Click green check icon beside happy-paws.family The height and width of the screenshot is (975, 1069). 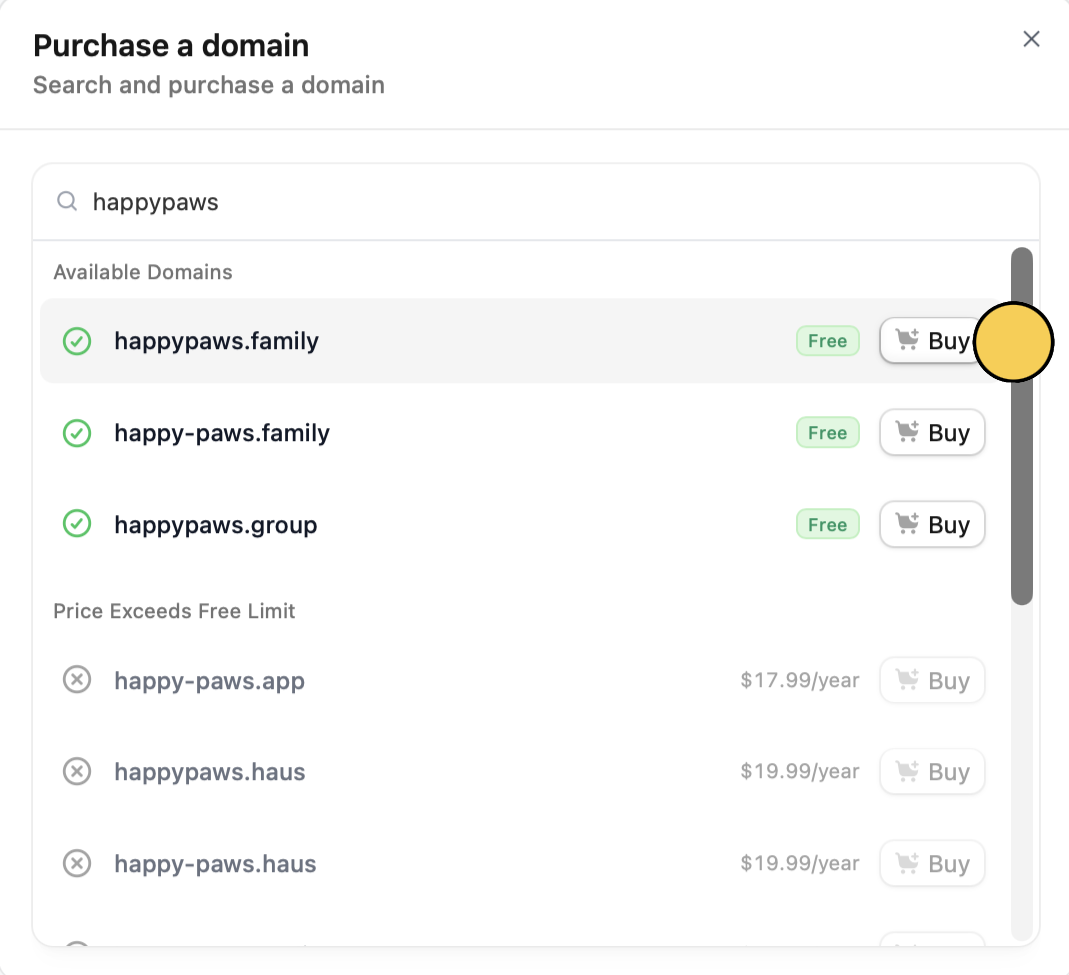(77, 433)
